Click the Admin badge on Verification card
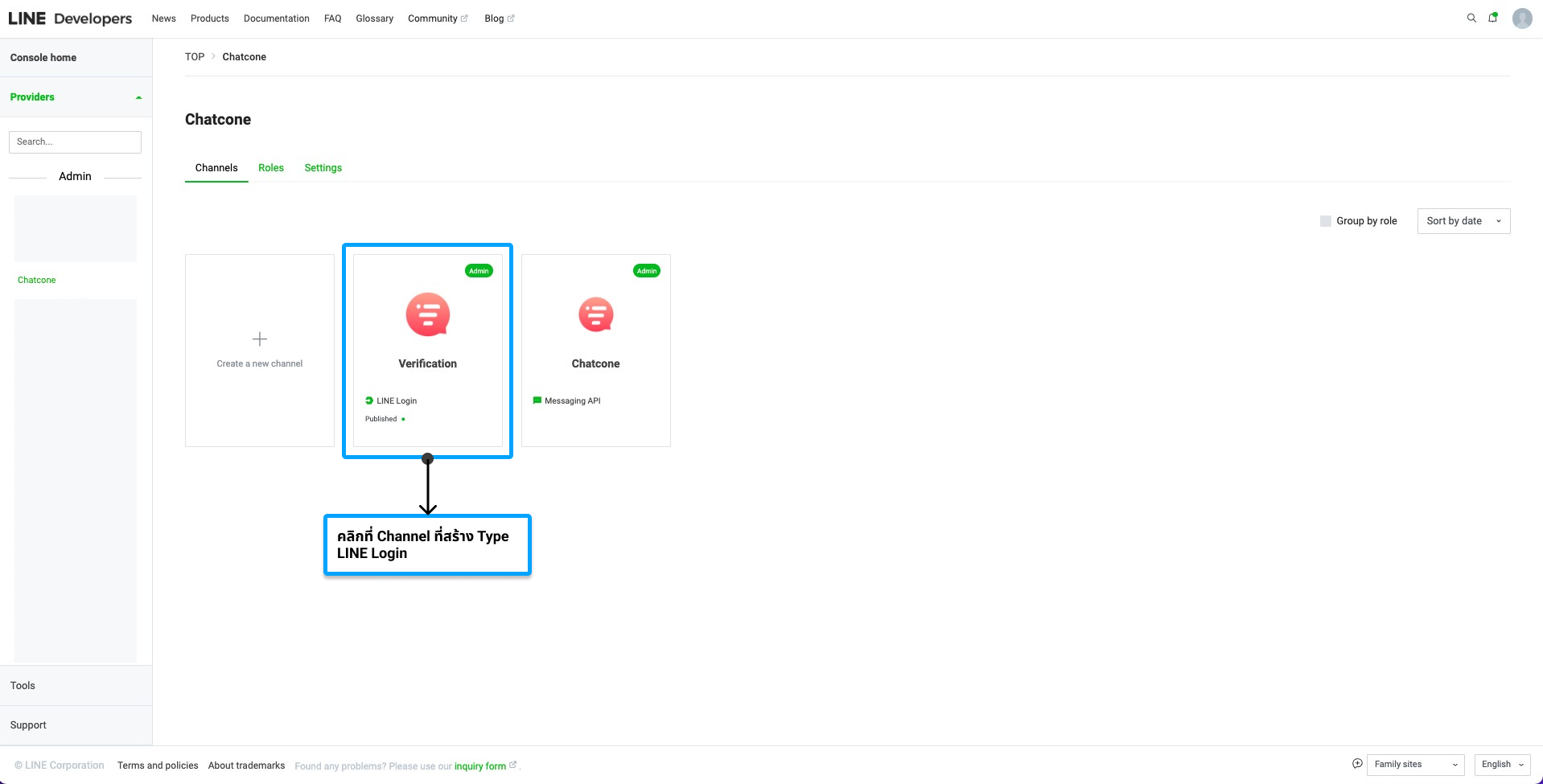1543x784 pixels. click(x=479, y=271)
